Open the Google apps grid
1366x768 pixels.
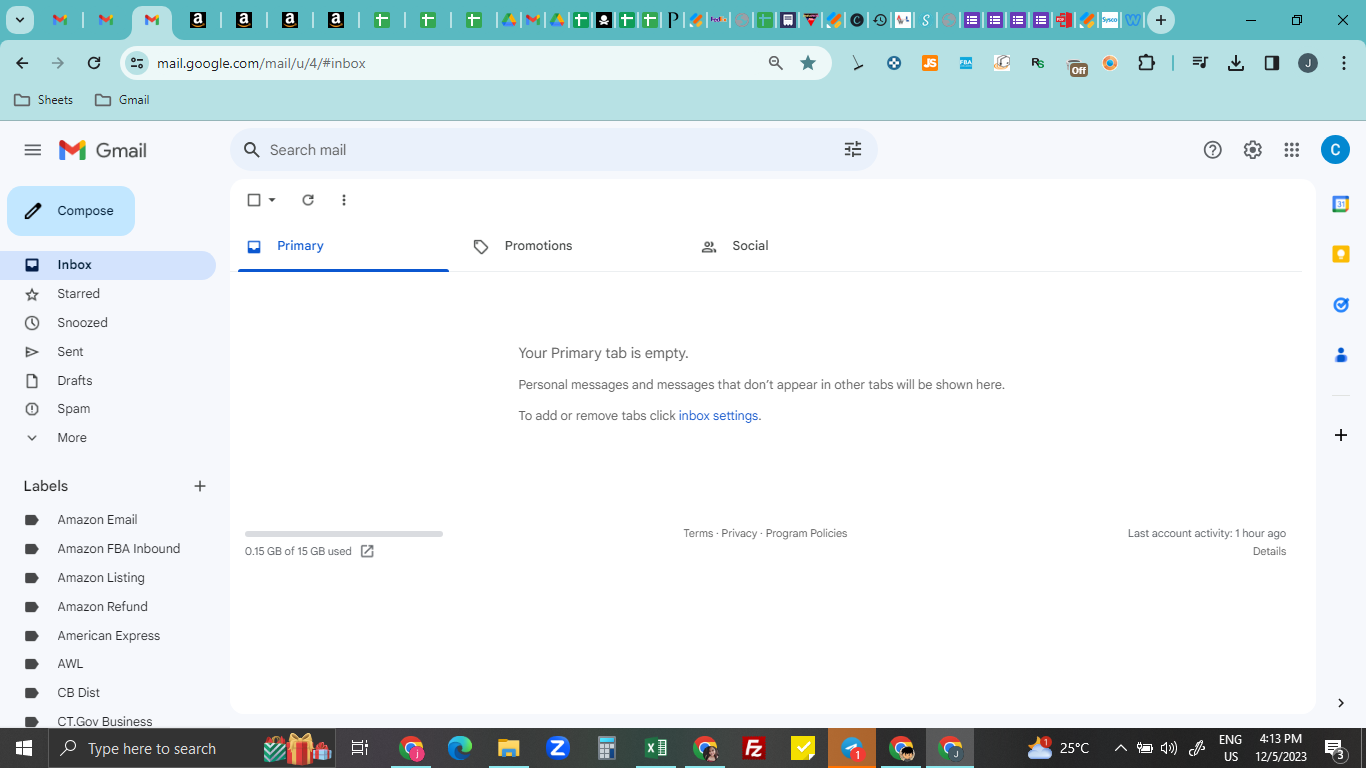coord(1292,150)
